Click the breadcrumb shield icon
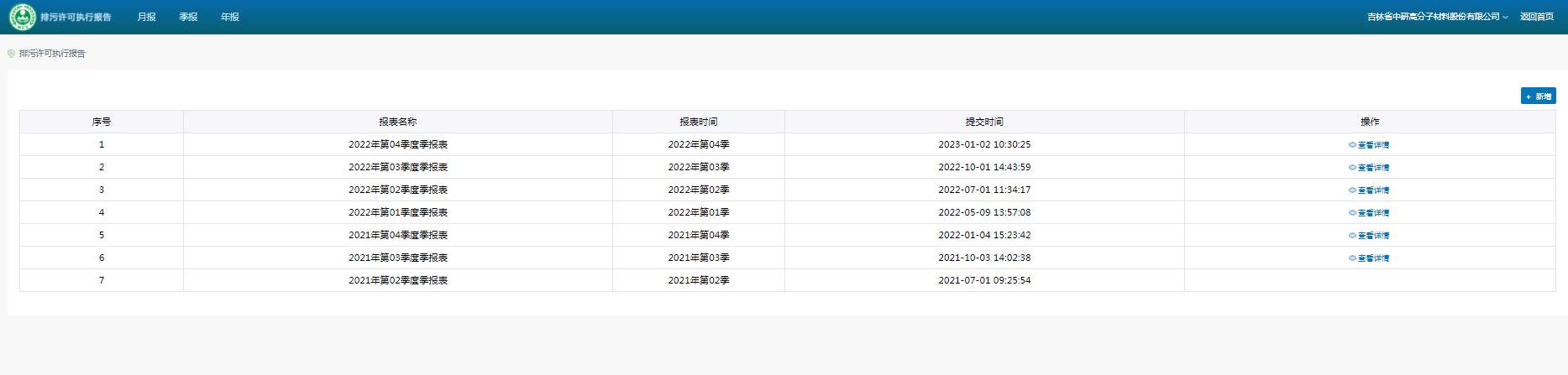Image resolution: width=1568 pixels, height=375 pixels. pyautogui.click(x=11, y=54)
